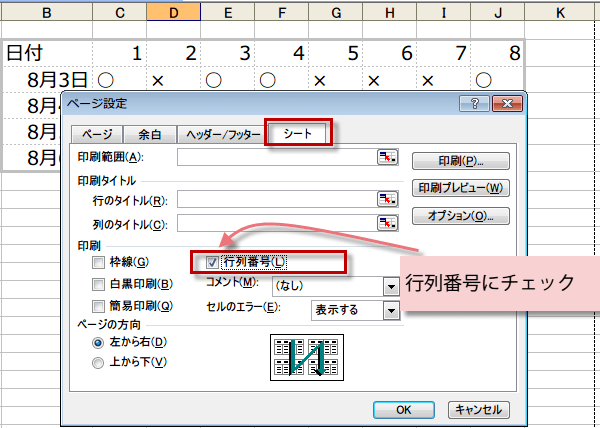This screenshot has height=428, width=600.
Task: Enable the 枠線(G) checkbox
Action: [x=98, y=263]
